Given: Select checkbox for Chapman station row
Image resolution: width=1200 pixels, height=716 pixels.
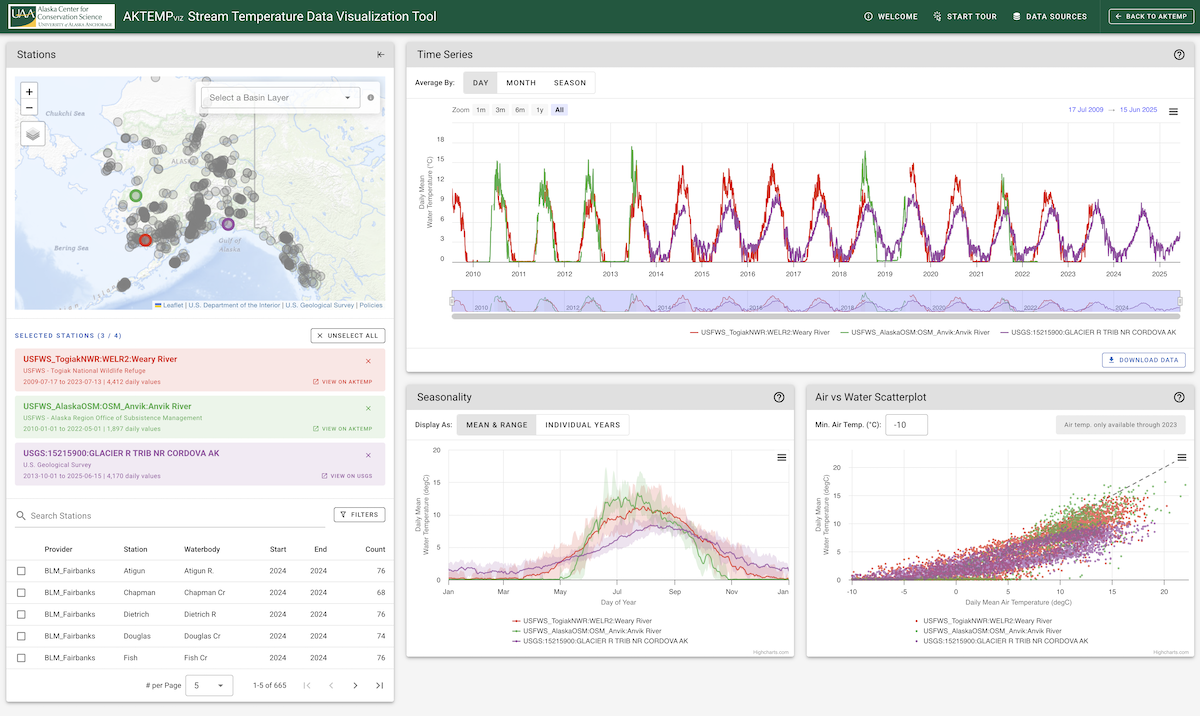Looking at the screenshot, I should point(22,592).
